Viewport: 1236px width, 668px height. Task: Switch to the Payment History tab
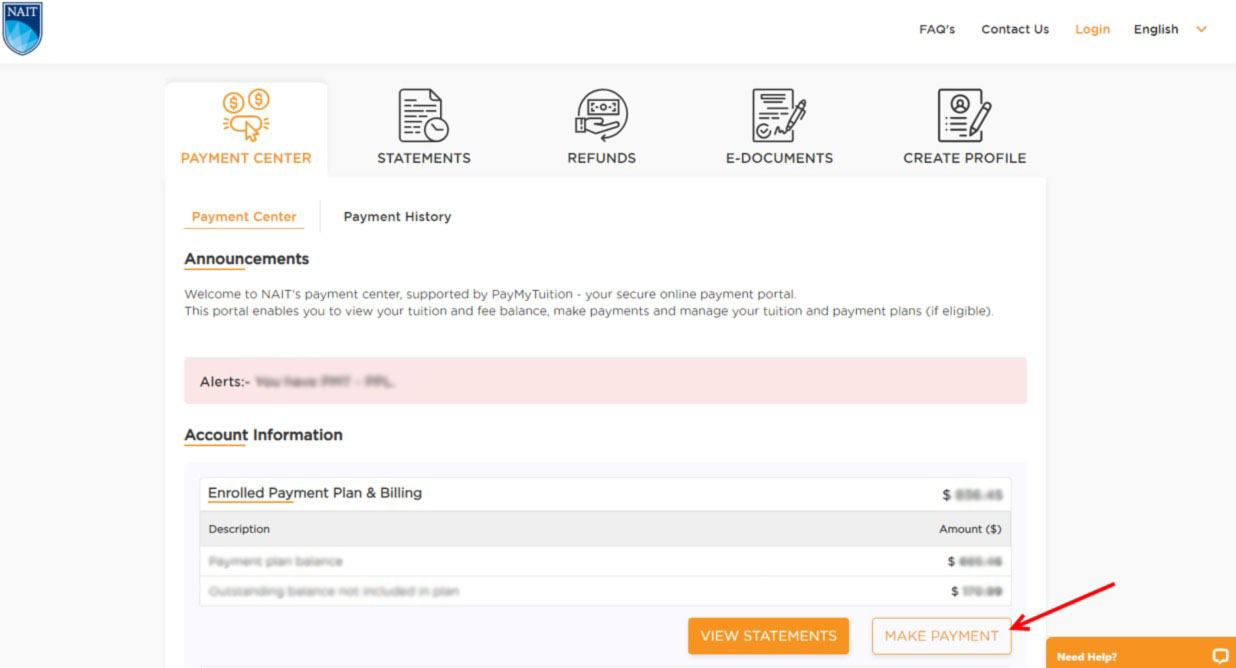coord(397,216)
